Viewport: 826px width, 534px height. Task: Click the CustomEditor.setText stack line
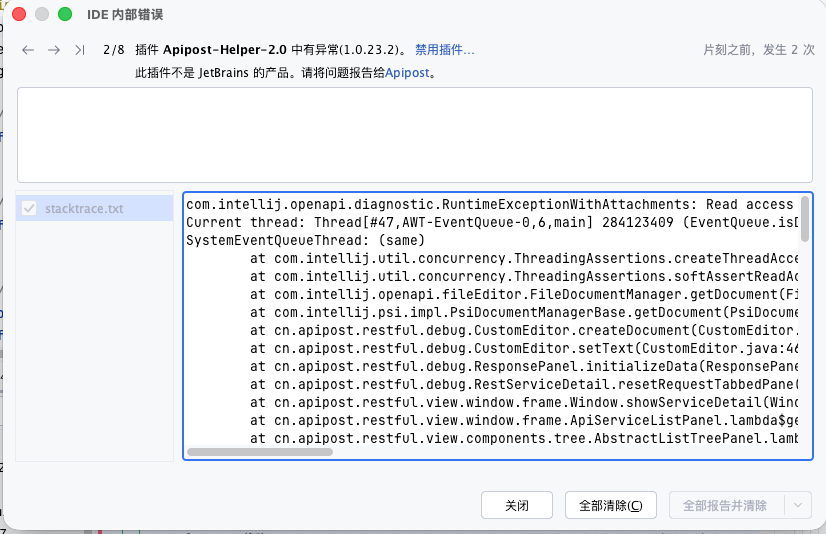tap(524, 348)
